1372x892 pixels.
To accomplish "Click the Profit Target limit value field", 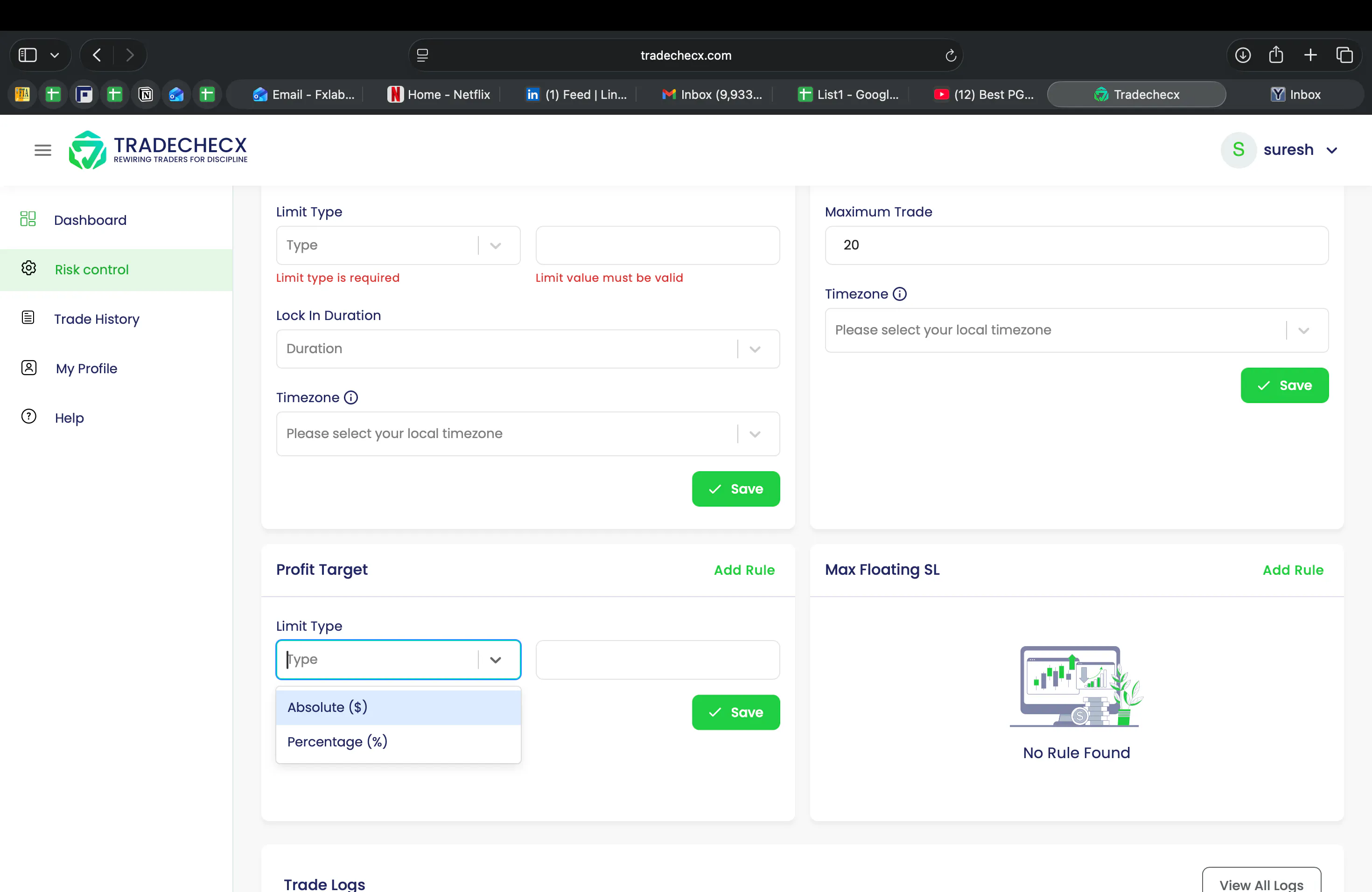I will click(658, 660).
